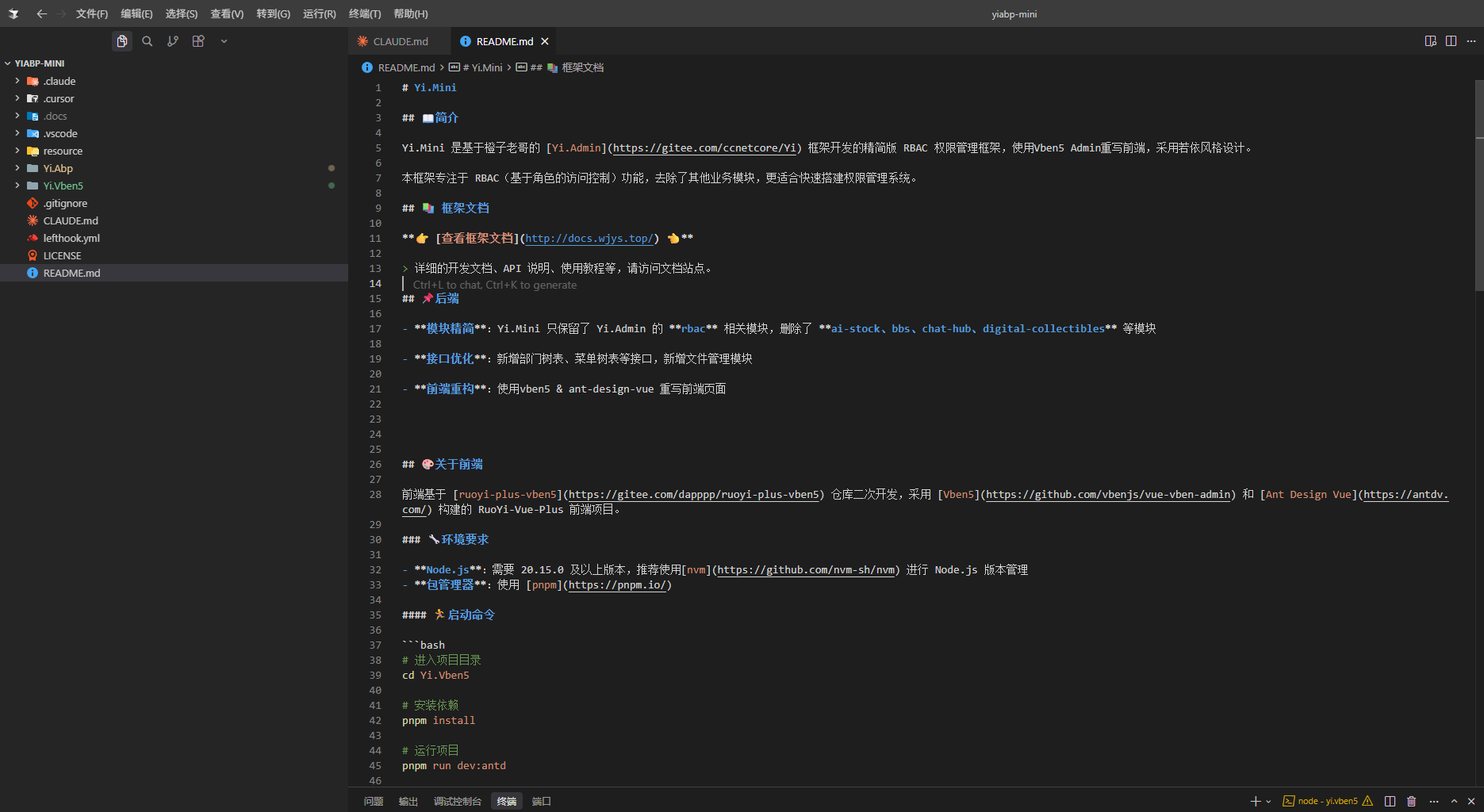Open lefthook.yml in the file tree
This screenshot has width=1484, height=812.
[71, 238]
